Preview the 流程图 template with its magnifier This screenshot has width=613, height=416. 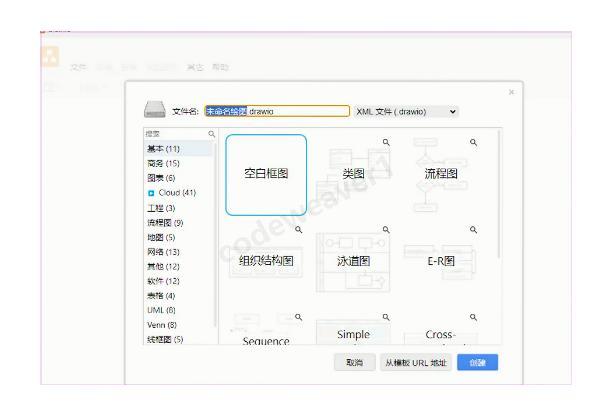click(473, 142)
